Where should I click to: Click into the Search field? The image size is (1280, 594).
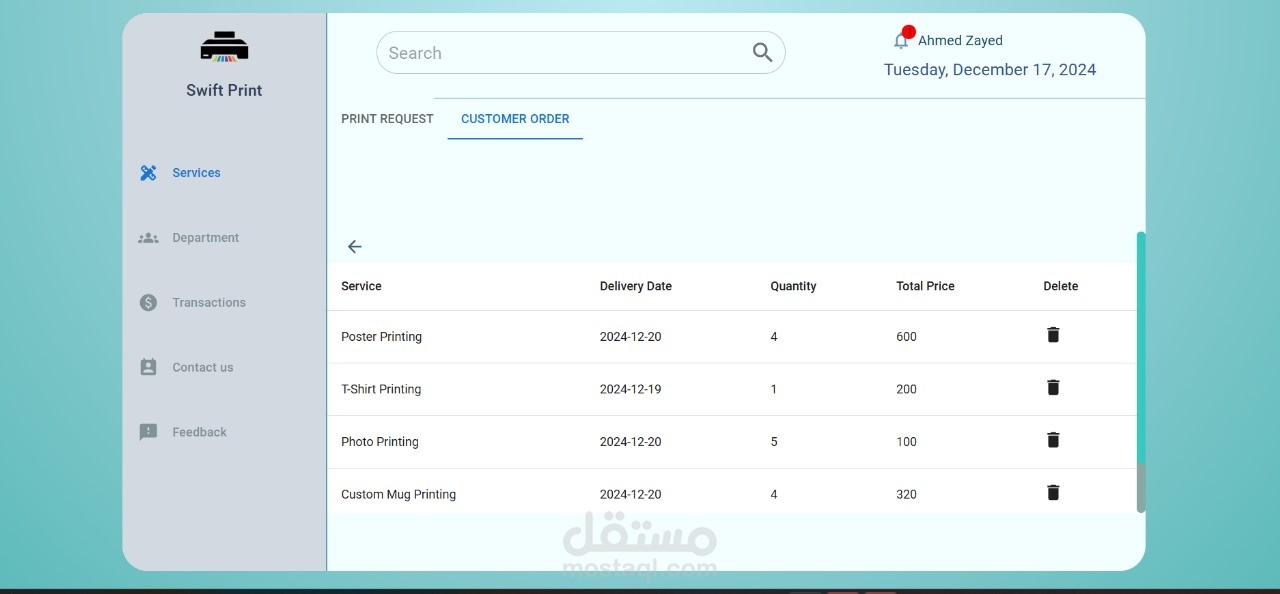click(580, 53)
